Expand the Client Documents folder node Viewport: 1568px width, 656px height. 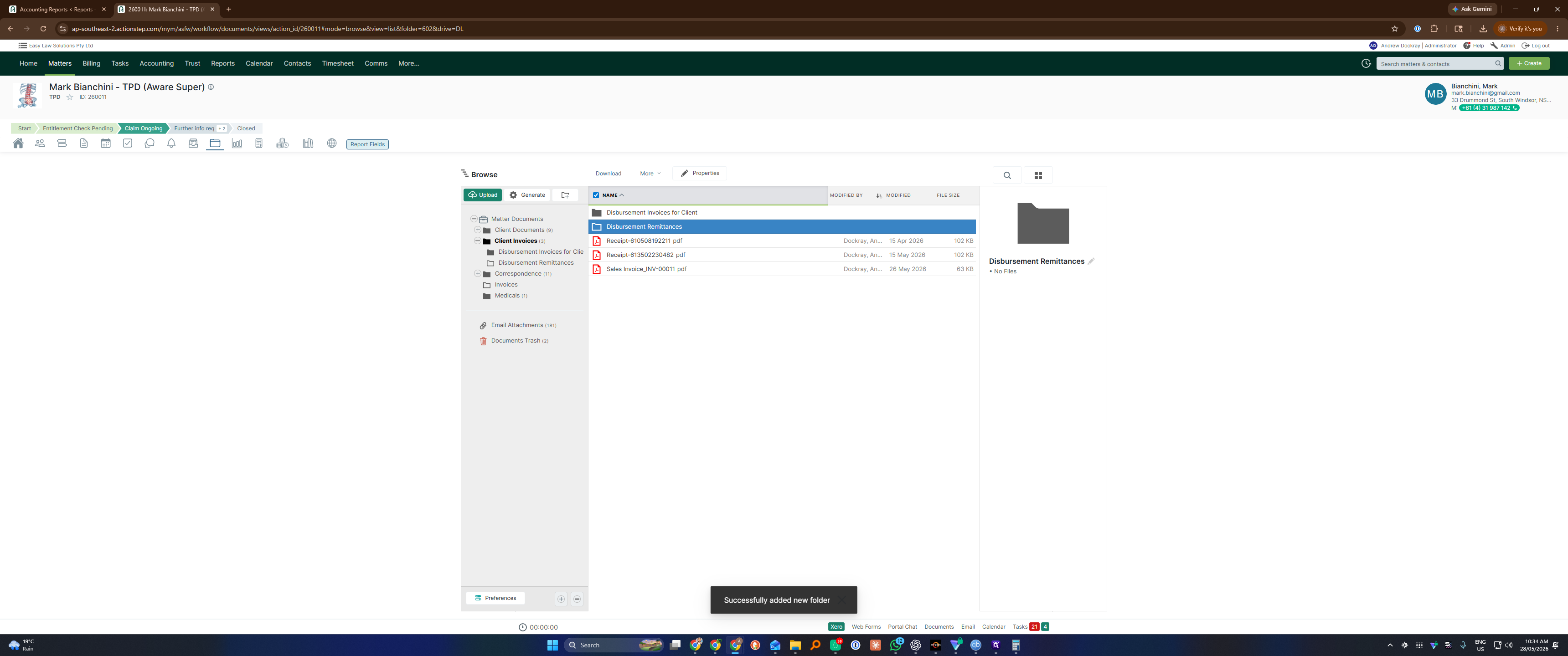tap(478, 230)
